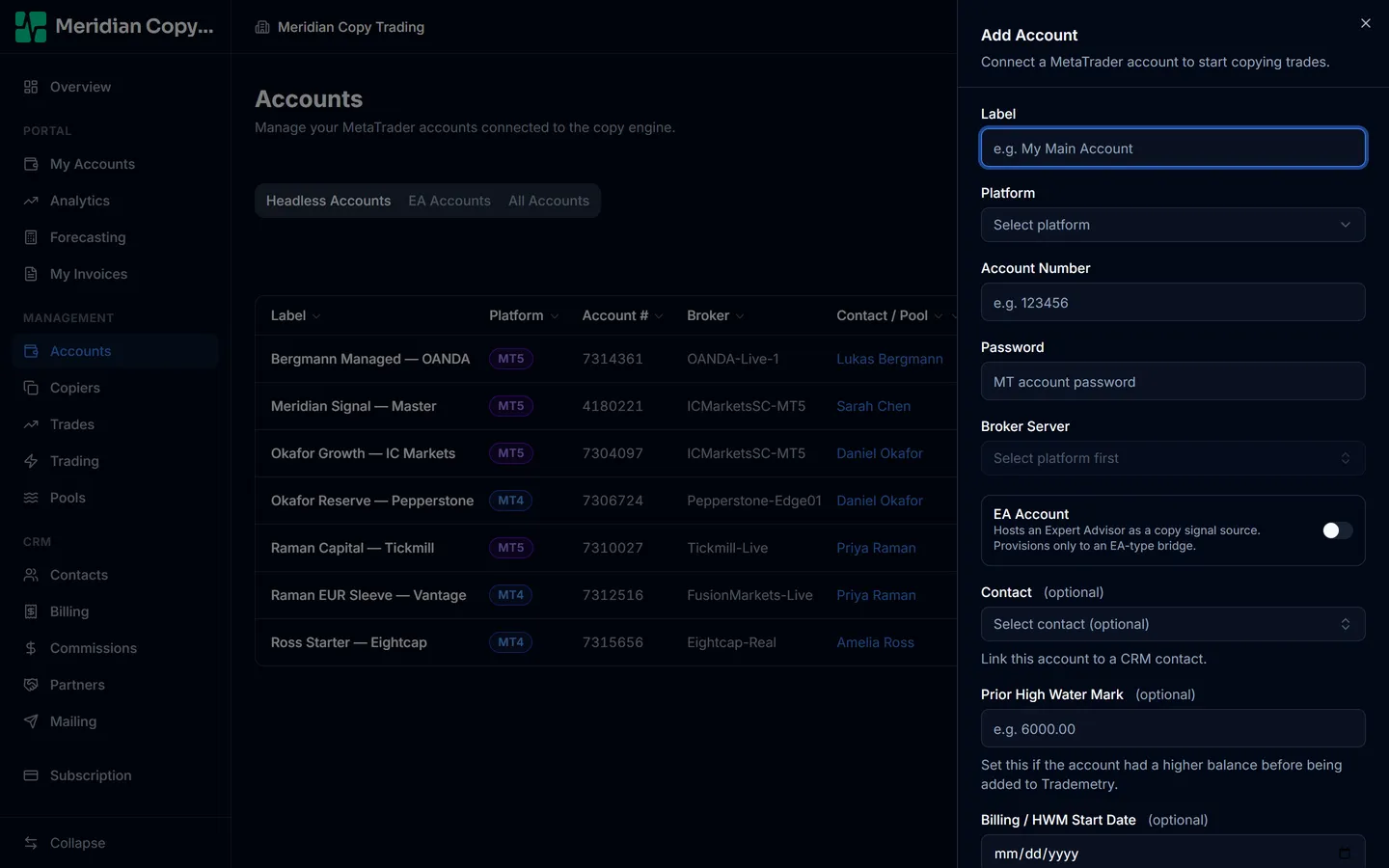The image size is (1389, 868).
Task: Click the Pepperstone-Edge01 broker cell
Action: (754, 501)
